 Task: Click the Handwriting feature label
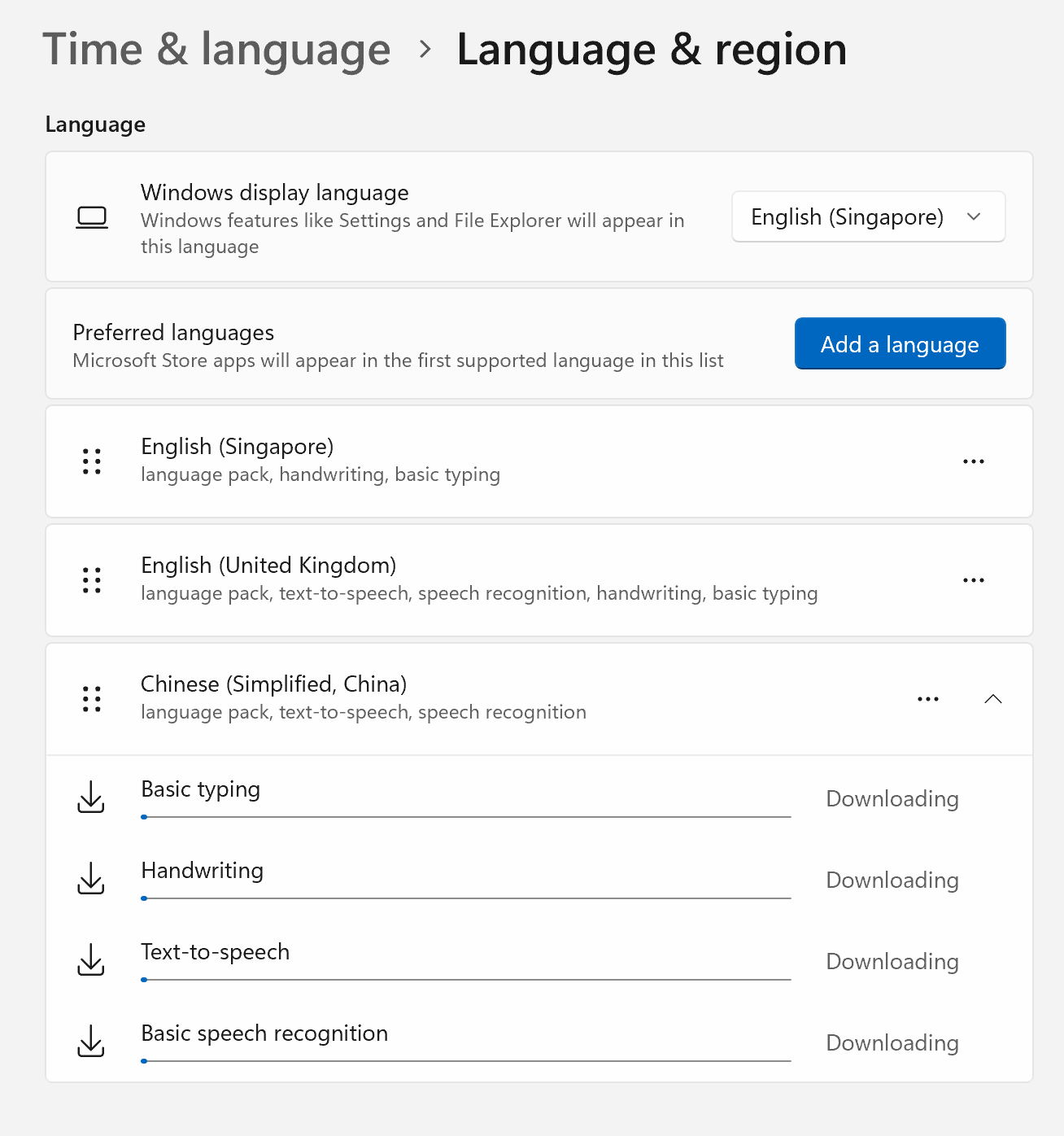pyautogui.click(x=203, y=871)
